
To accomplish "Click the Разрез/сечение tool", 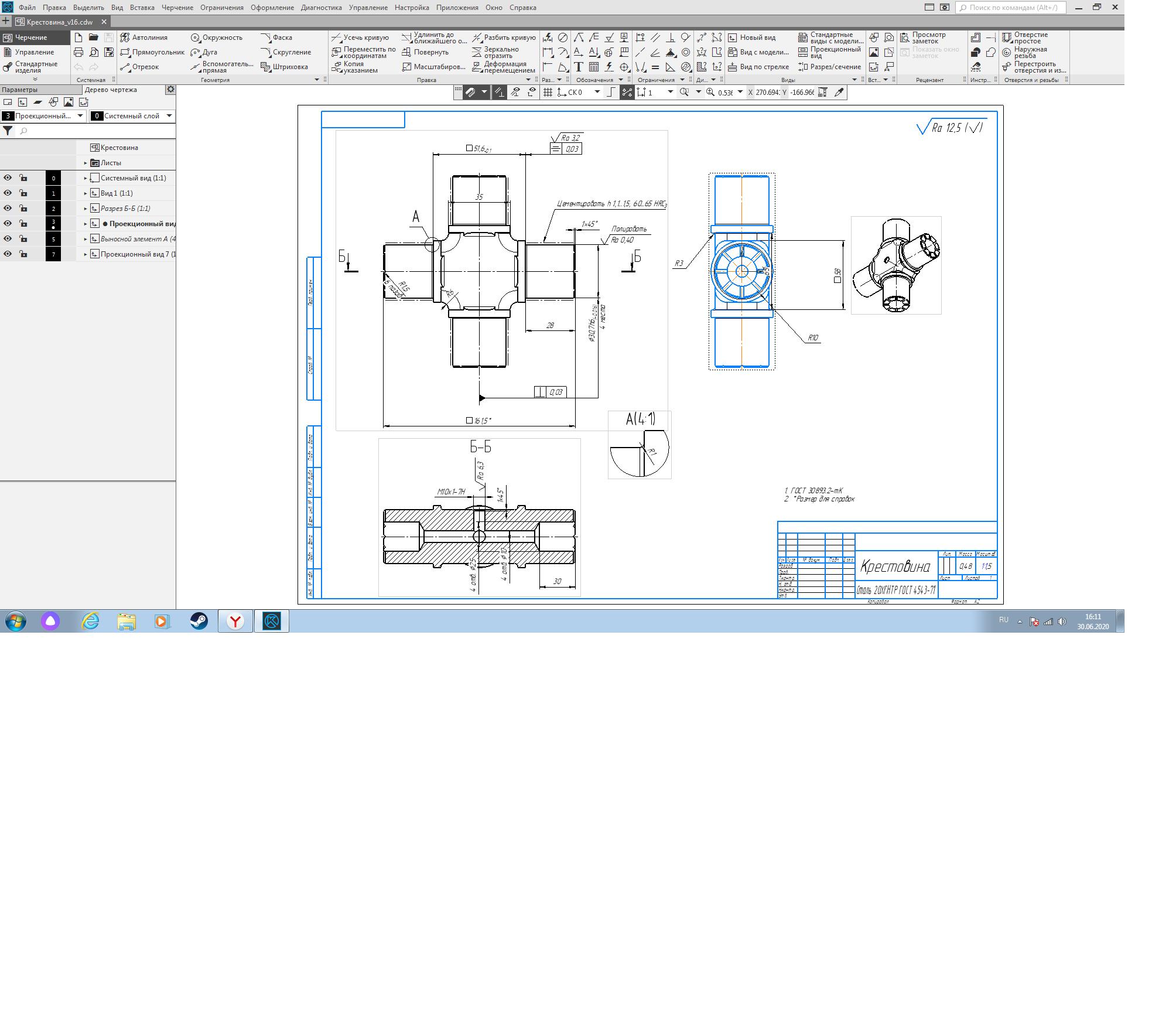I will click(830, 67).
